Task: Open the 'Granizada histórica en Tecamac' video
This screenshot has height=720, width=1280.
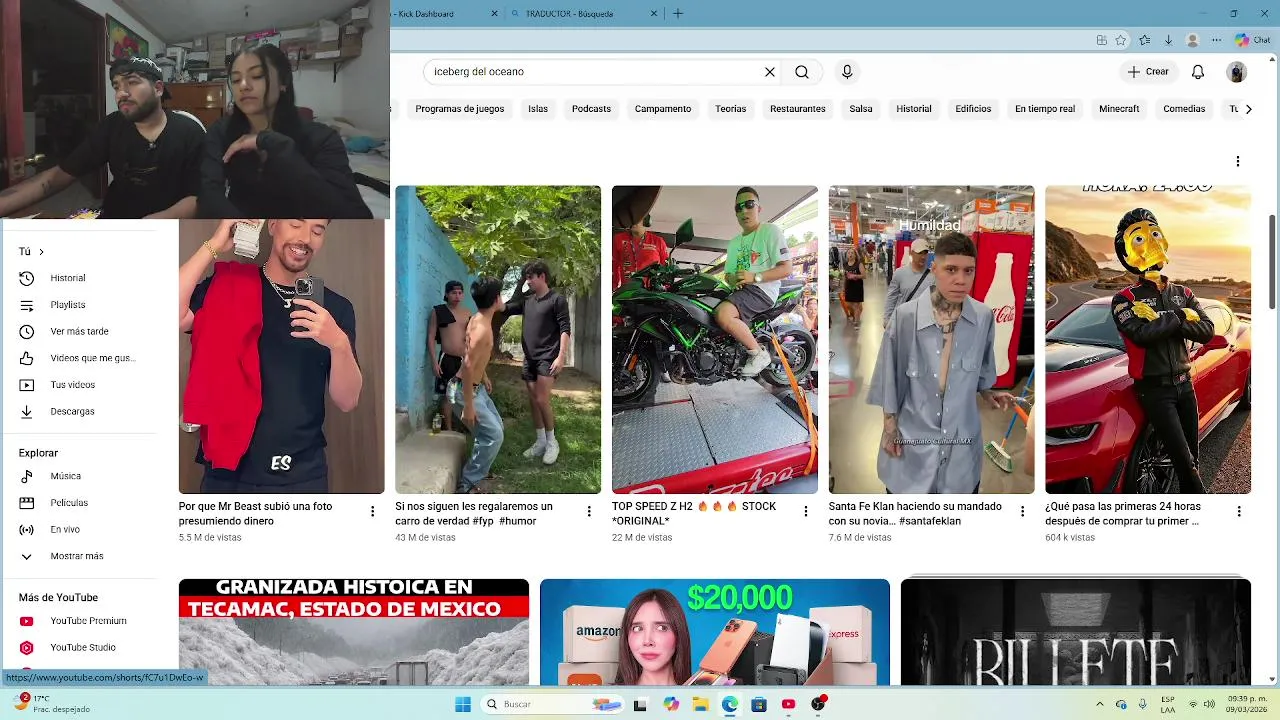Action: click(354, 632)
